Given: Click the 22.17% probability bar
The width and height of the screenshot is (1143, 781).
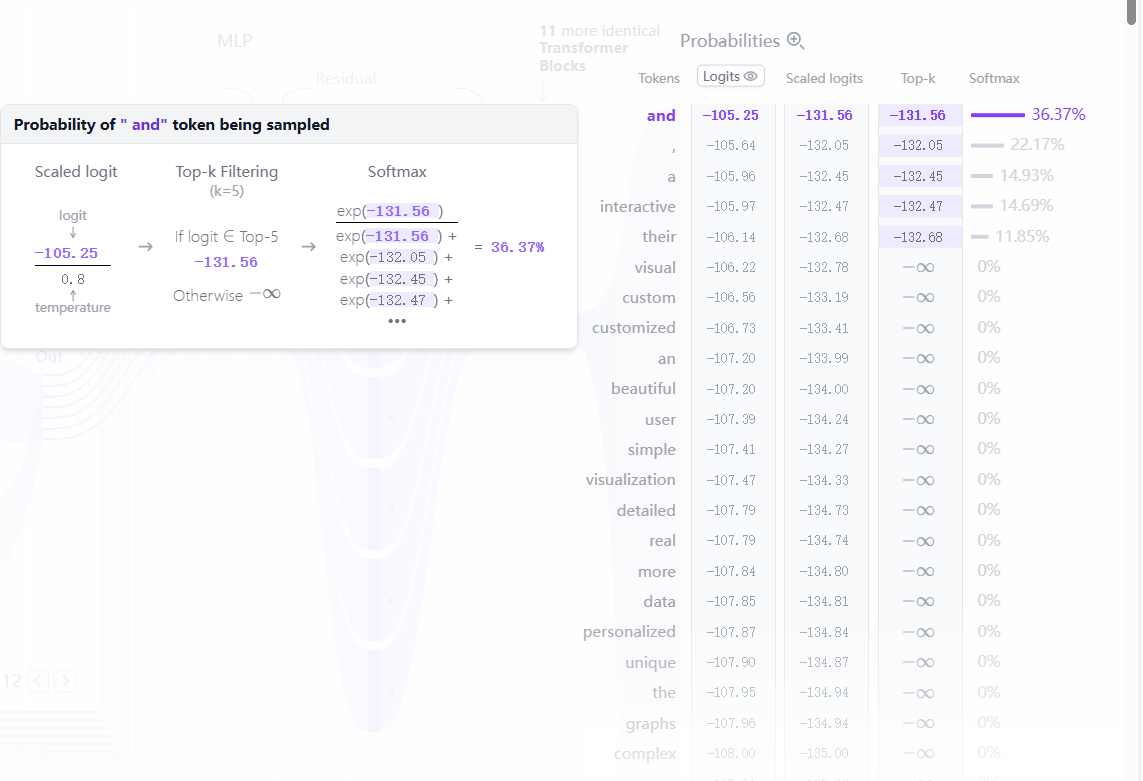Looking at the screenshot, I should tap(987, 145).
